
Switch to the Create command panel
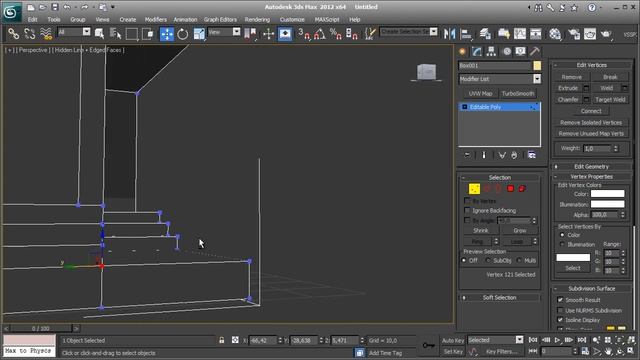(x=462, y=51)
